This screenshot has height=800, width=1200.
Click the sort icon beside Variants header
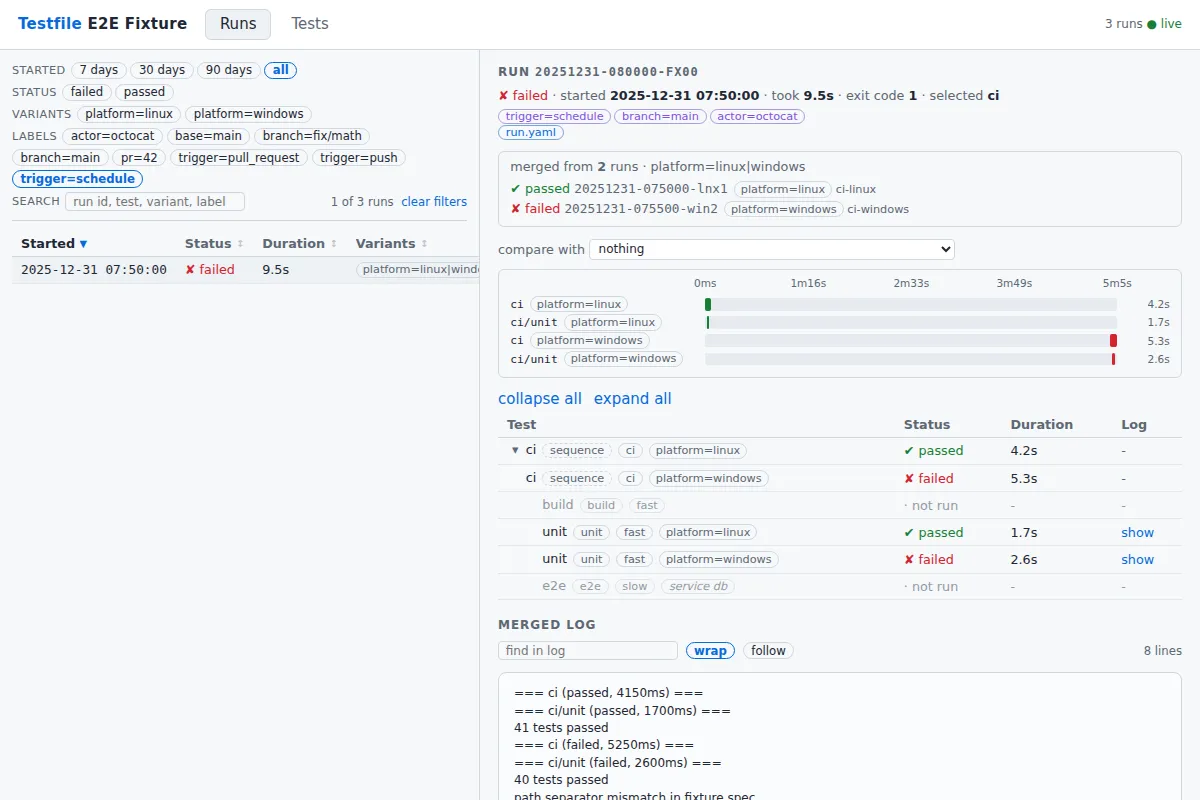tap(424, 244)
